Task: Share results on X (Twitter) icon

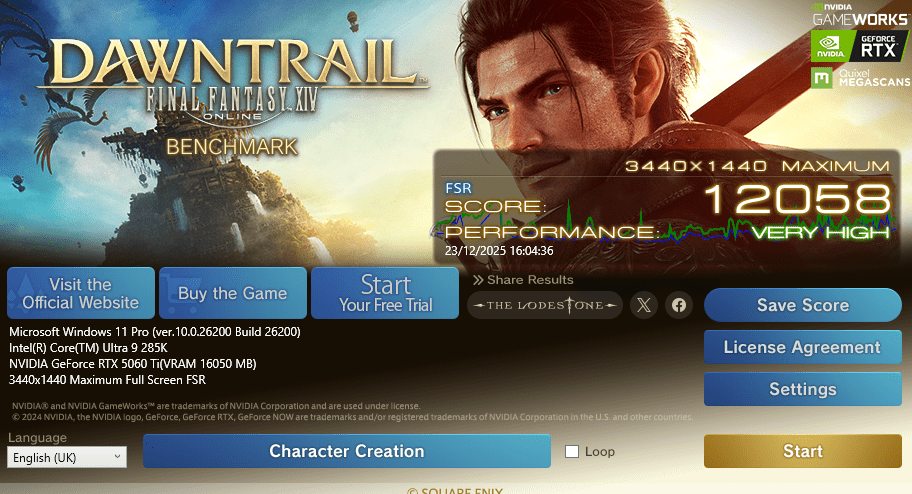Action: tap(644, 305)
